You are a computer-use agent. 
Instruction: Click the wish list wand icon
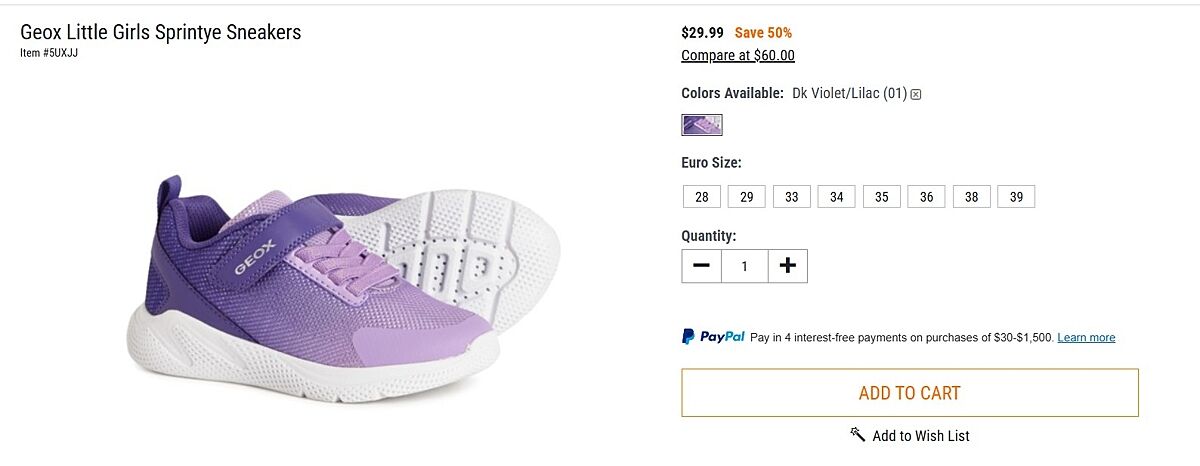858,434
